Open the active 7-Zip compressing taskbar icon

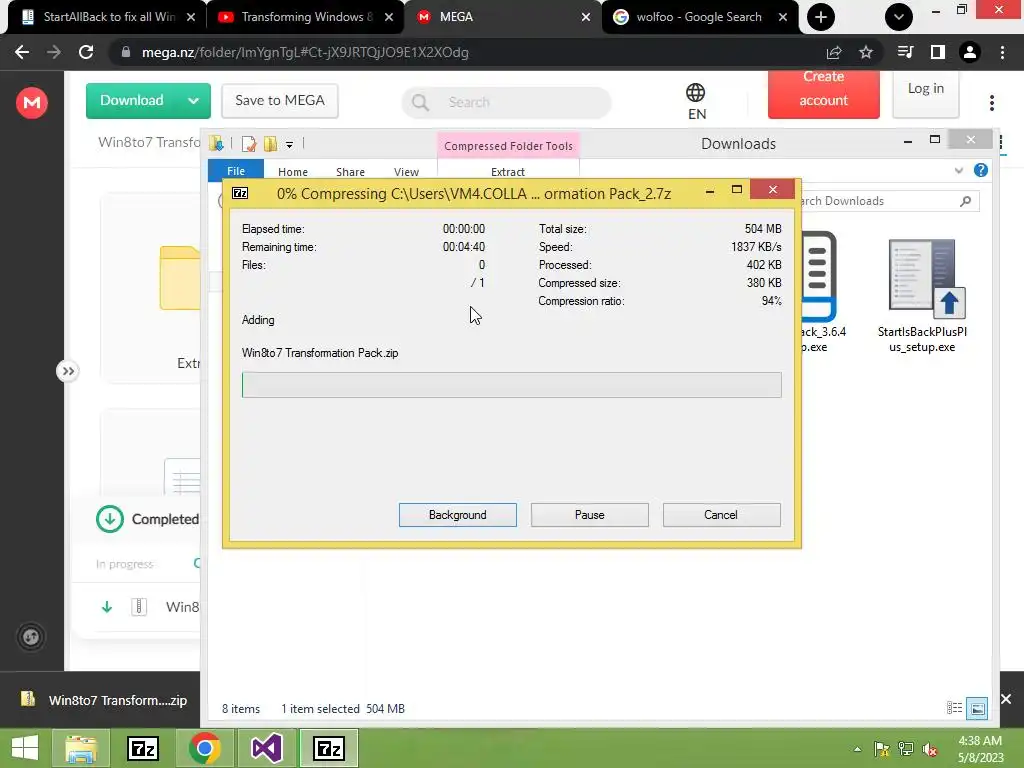coord(328,748)
